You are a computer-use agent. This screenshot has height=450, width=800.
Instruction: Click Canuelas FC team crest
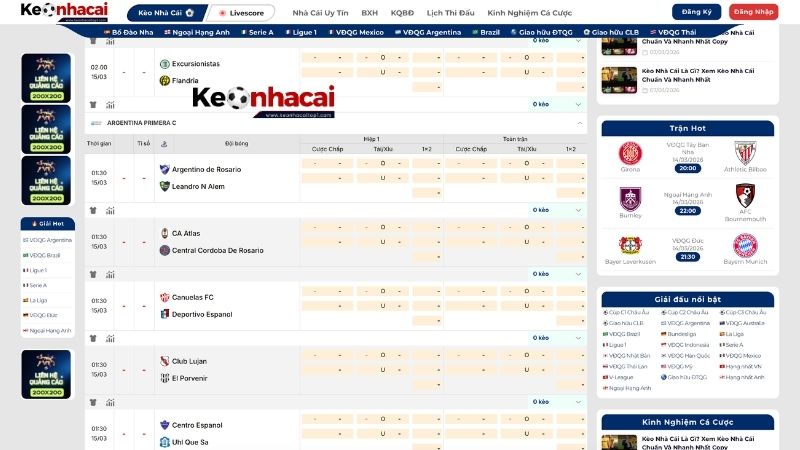[164, 297]
